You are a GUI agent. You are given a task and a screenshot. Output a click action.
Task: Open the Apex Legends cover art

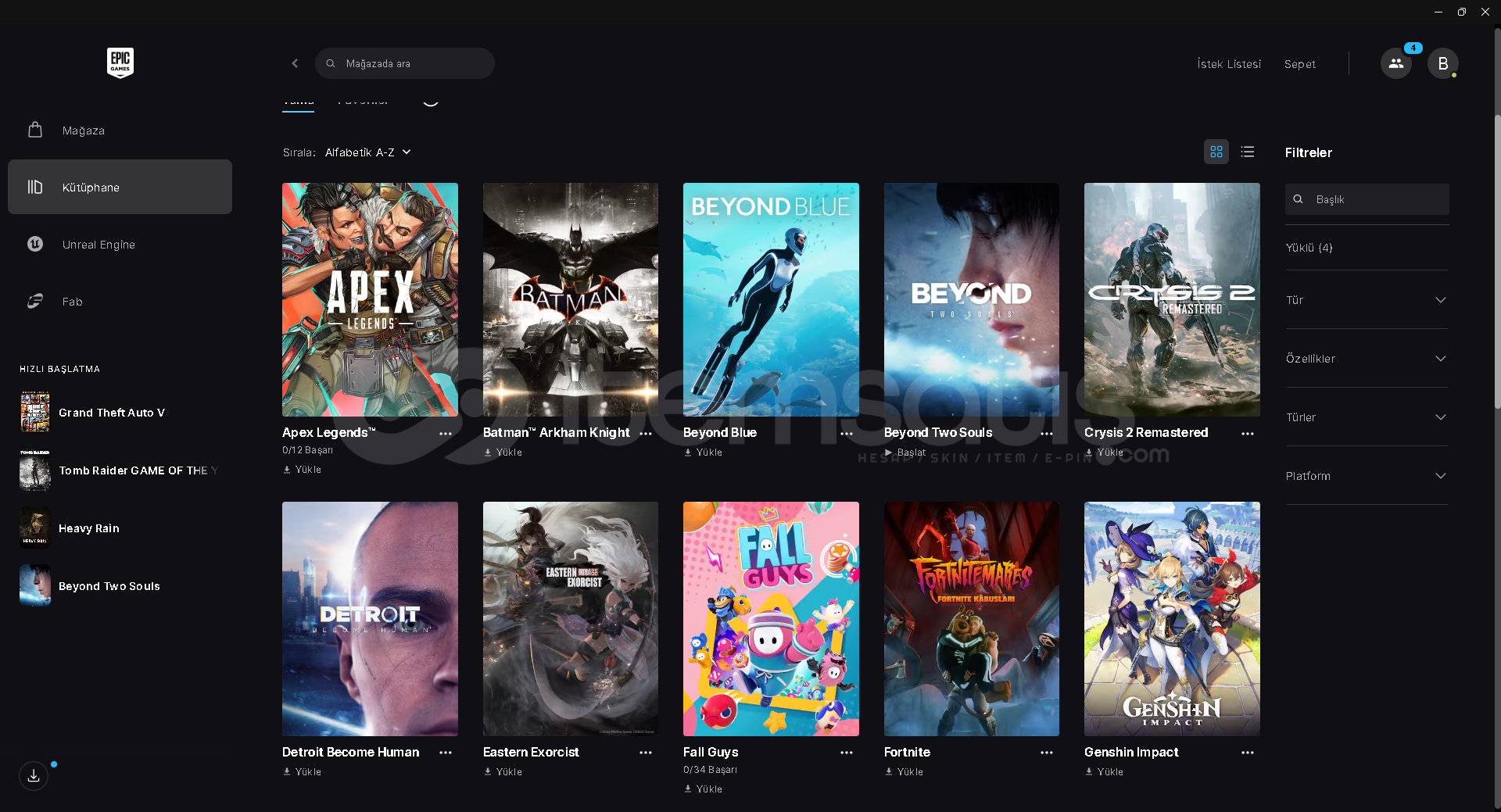click(370, 299)
